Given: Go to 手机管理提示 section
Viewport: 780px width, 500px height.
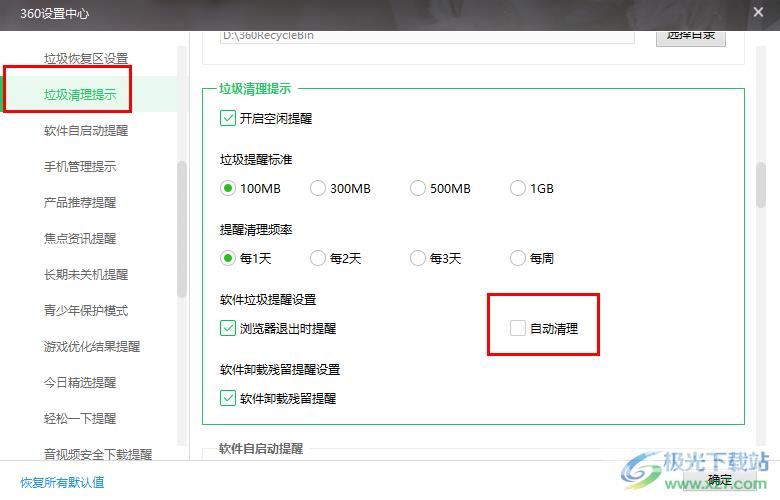Looking at the screenshot, I should pos(80,167).
